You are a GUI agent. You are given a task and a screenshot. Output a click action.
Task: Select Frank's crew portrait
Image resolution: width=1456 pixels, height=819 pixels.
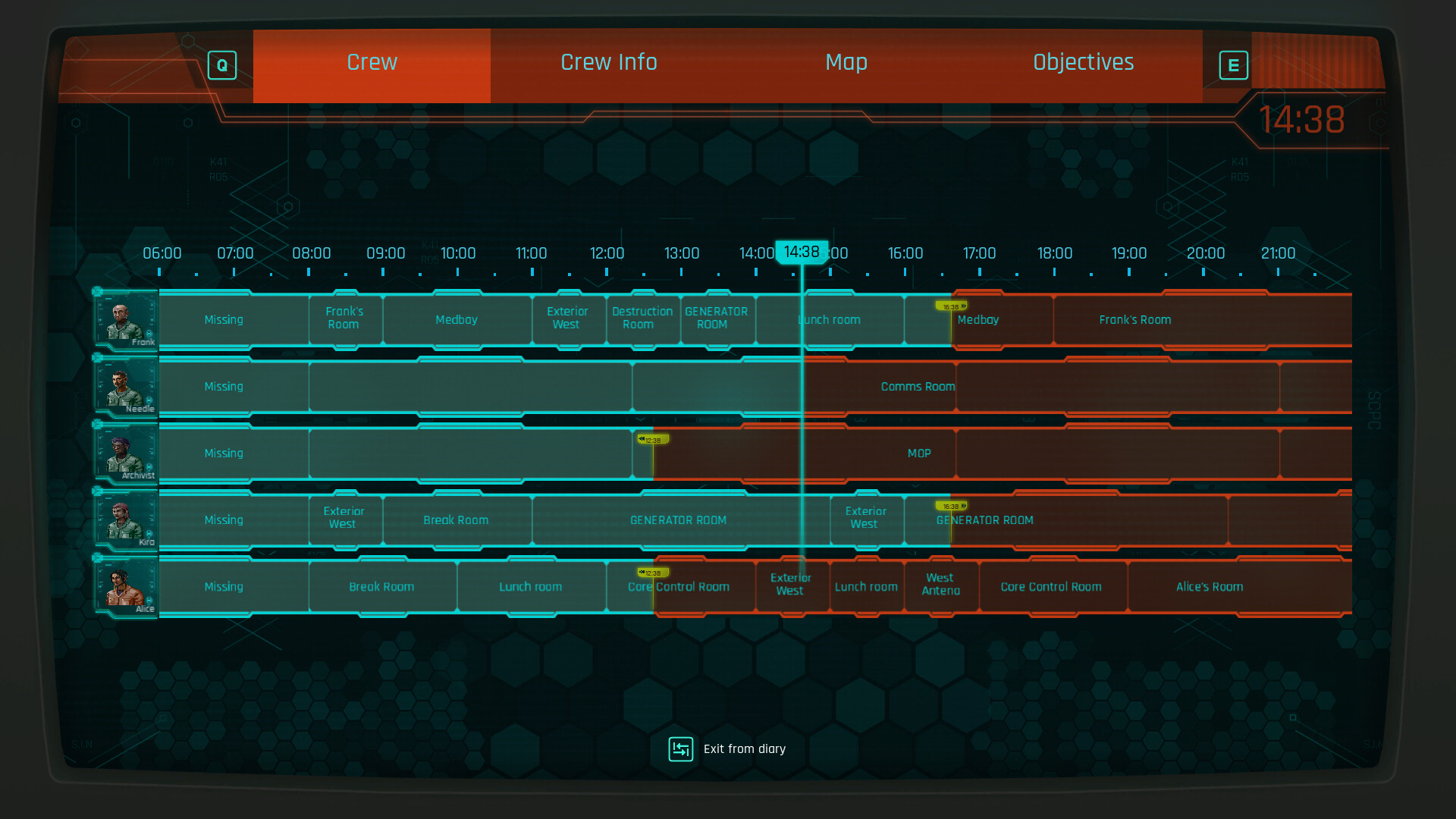(x=126, y=319)
